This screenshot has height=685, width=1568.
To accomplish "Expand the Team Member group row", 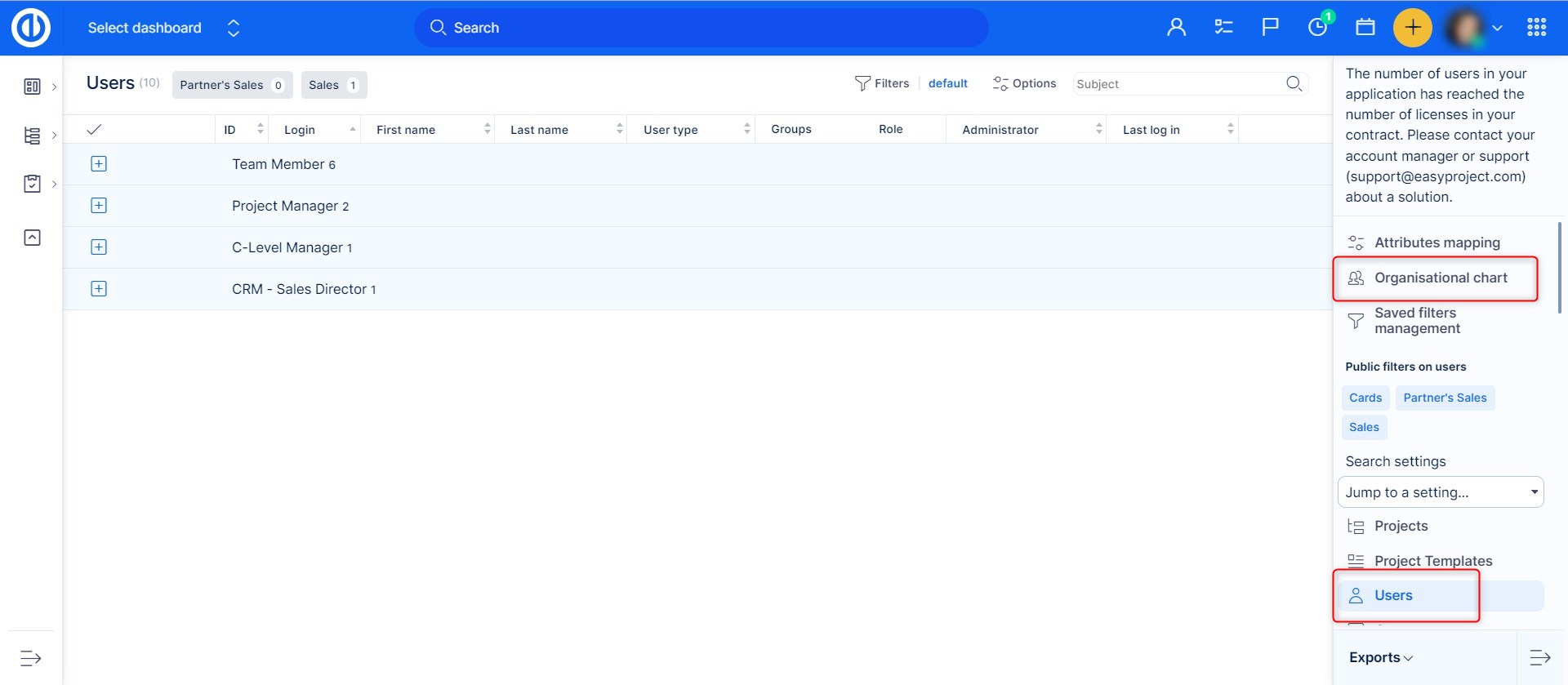I will click(x=99, y=164).
